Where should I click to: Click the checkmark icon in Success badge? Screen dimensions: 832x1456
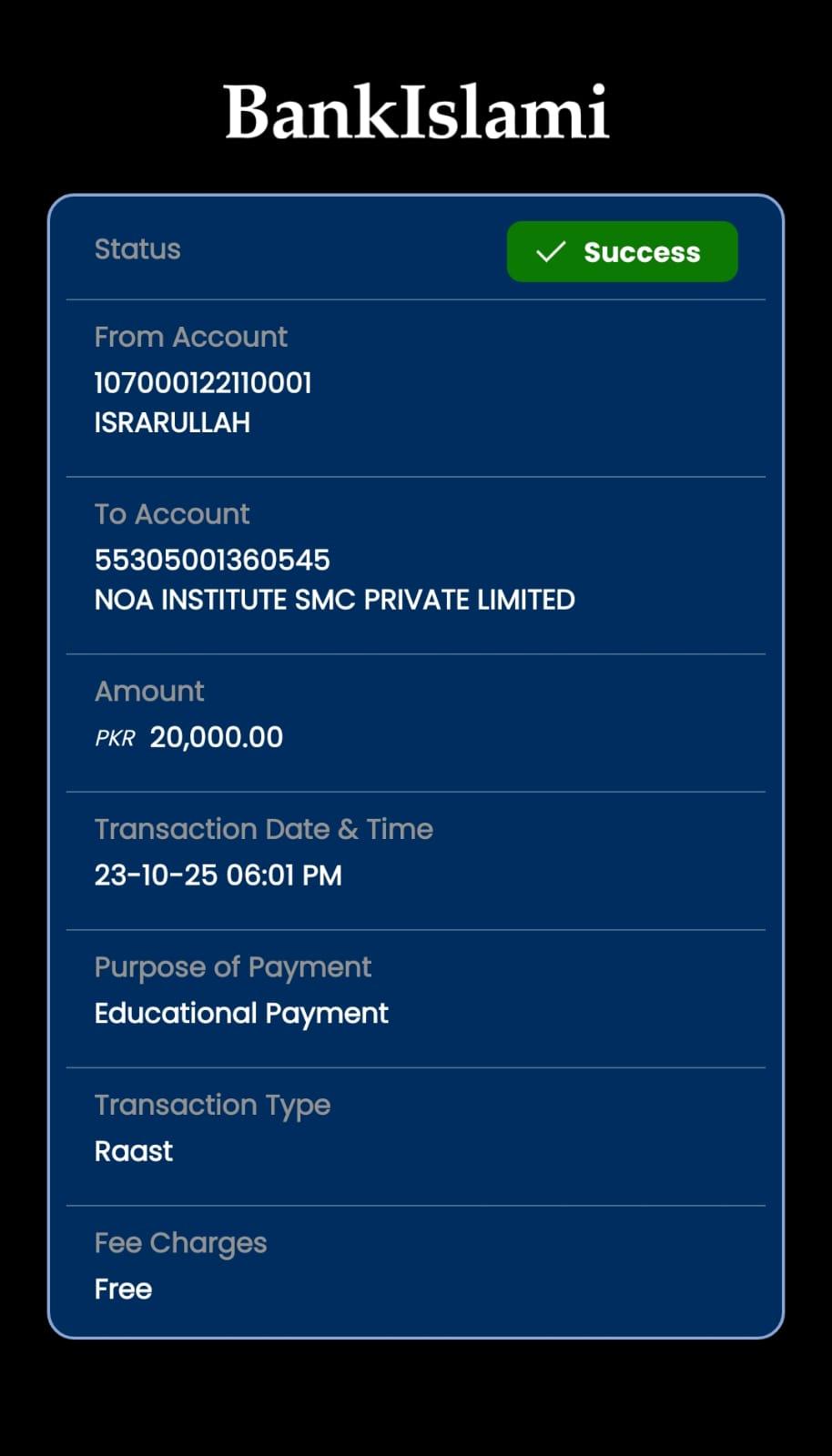coord(551,252)
